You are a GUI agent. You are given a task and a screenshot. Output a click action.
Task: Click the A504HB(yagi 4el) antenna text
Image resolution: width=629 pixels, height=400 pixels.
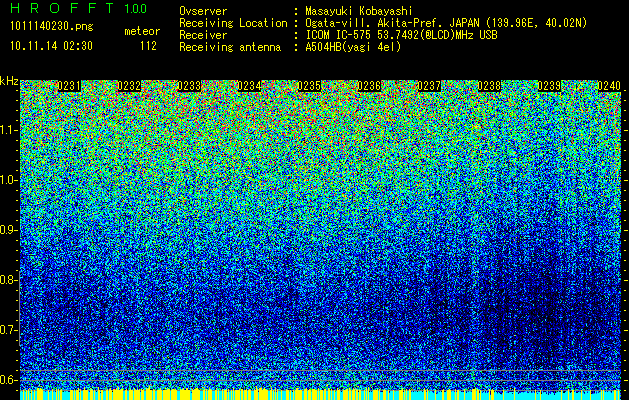pos(353,47)
